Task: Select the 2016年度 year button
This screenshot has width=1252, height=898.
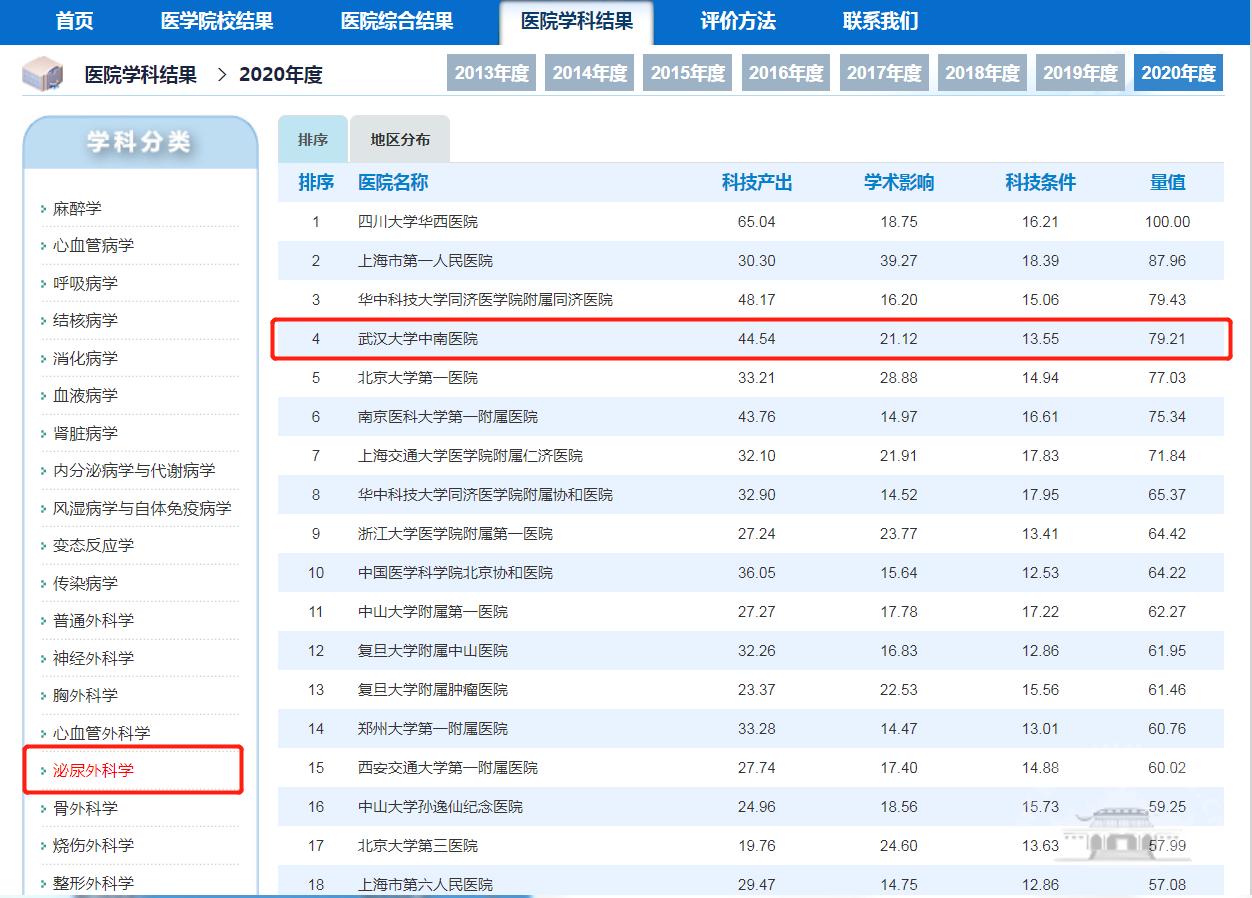Action: [x=785, y=73]
